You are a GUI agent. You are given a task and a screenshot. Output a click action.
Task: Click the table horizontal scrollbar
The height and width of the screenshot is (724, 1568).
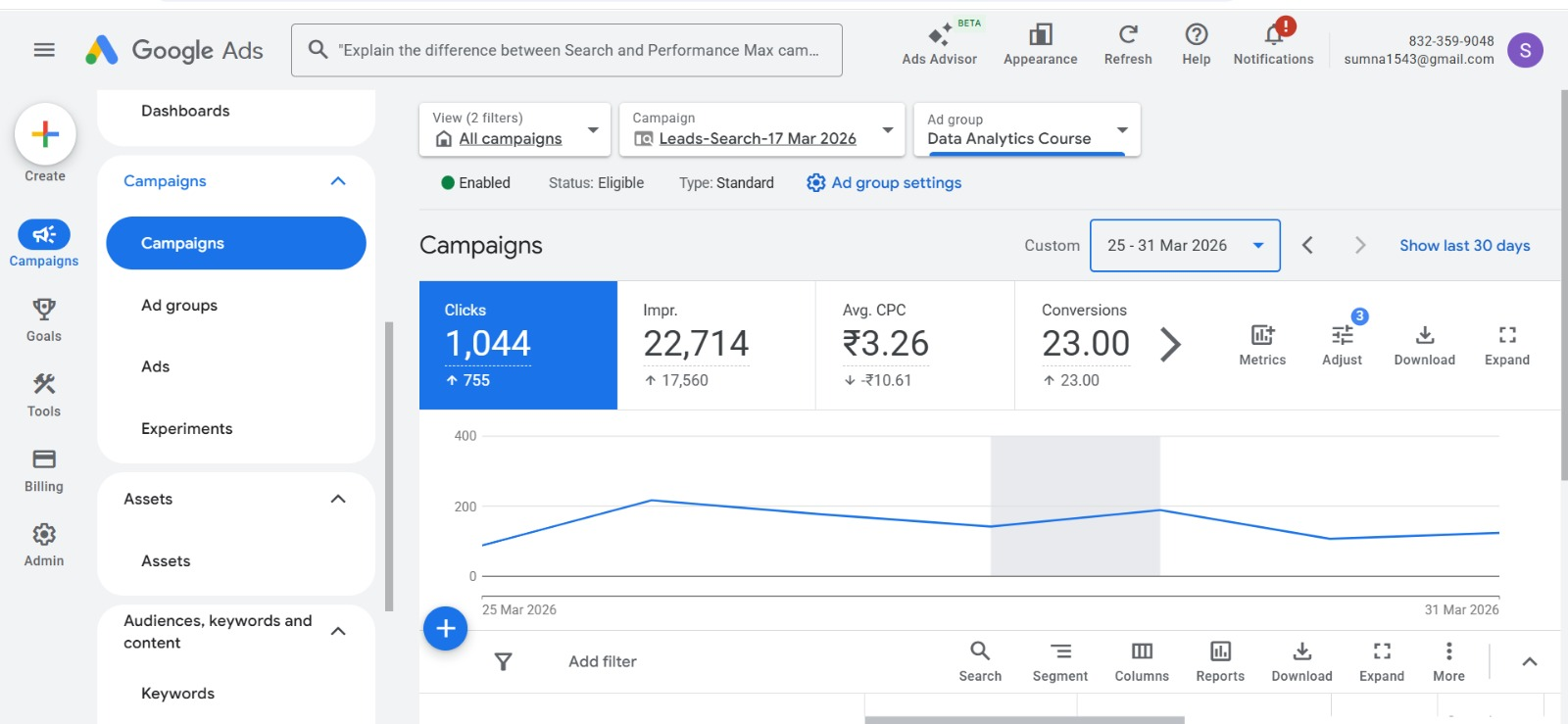1024,720
